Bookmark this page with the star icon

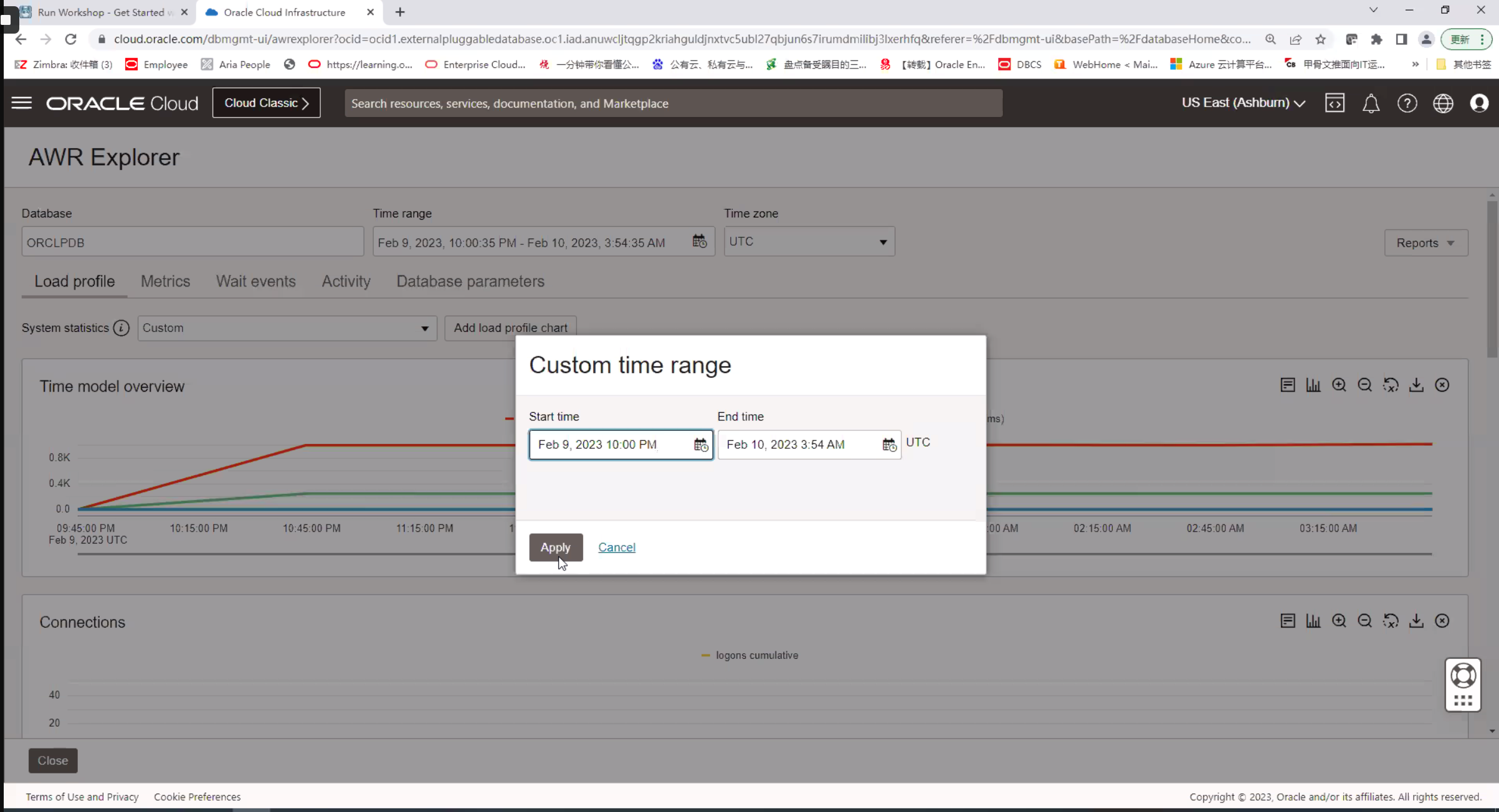tap(1320, 39)
